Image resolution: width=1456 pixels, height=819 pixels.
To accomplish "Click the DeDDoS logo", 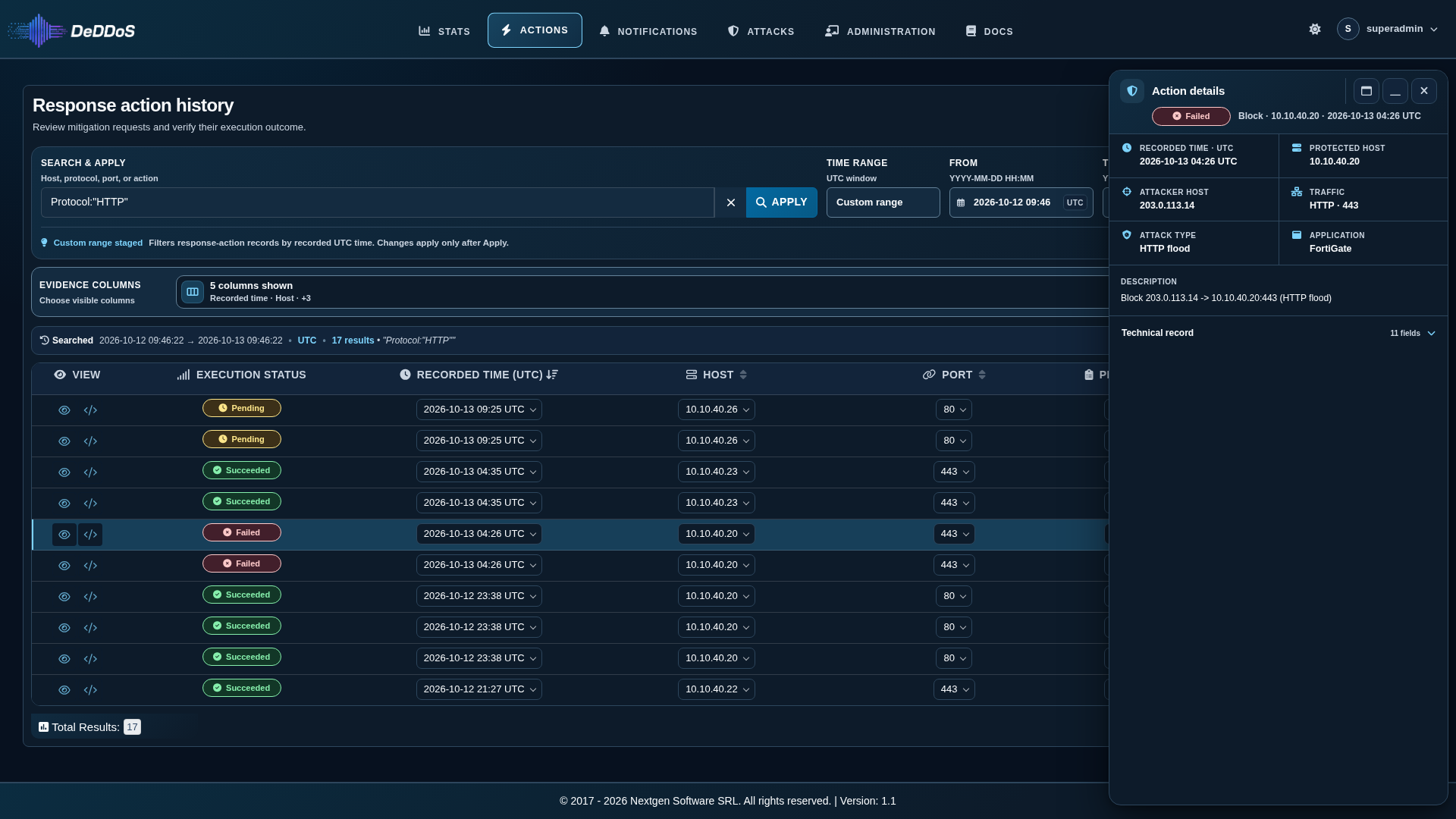I will (72, 30).
